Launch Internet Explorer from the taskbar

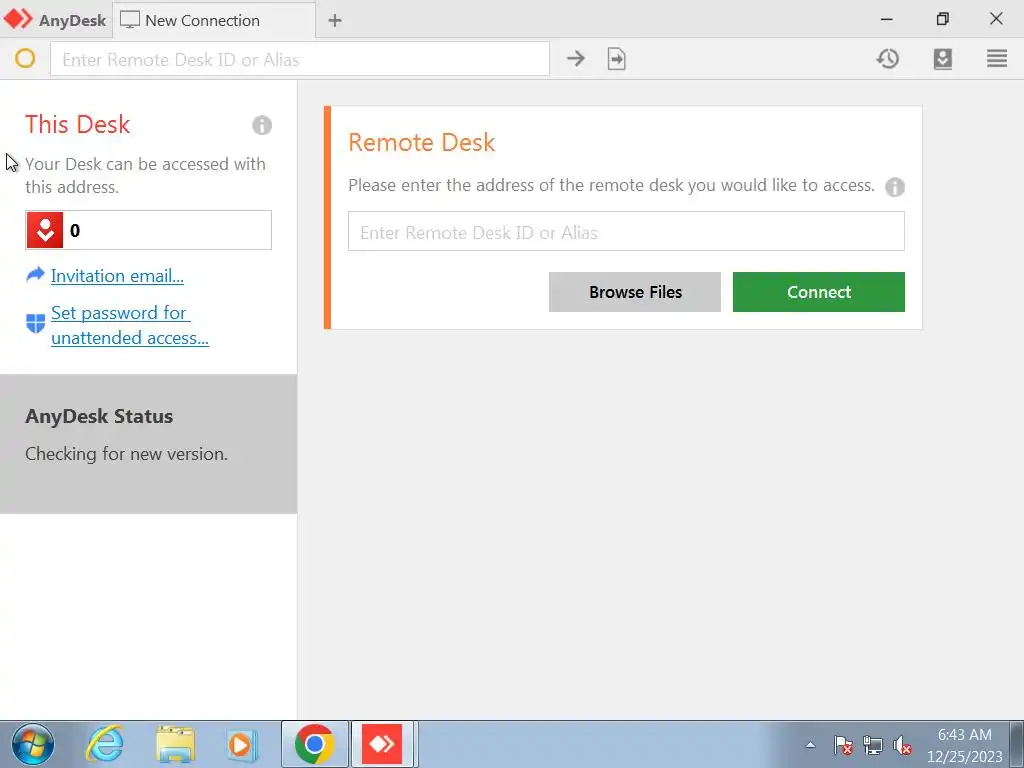click(x=106, y=744)
